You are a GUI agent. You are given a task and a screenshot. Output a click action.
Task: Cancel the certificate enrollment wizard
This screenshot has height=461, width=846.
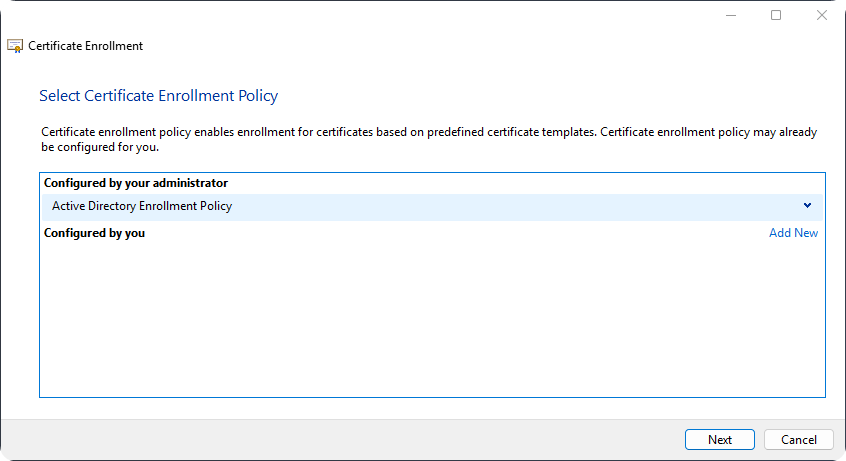point(798,440)
